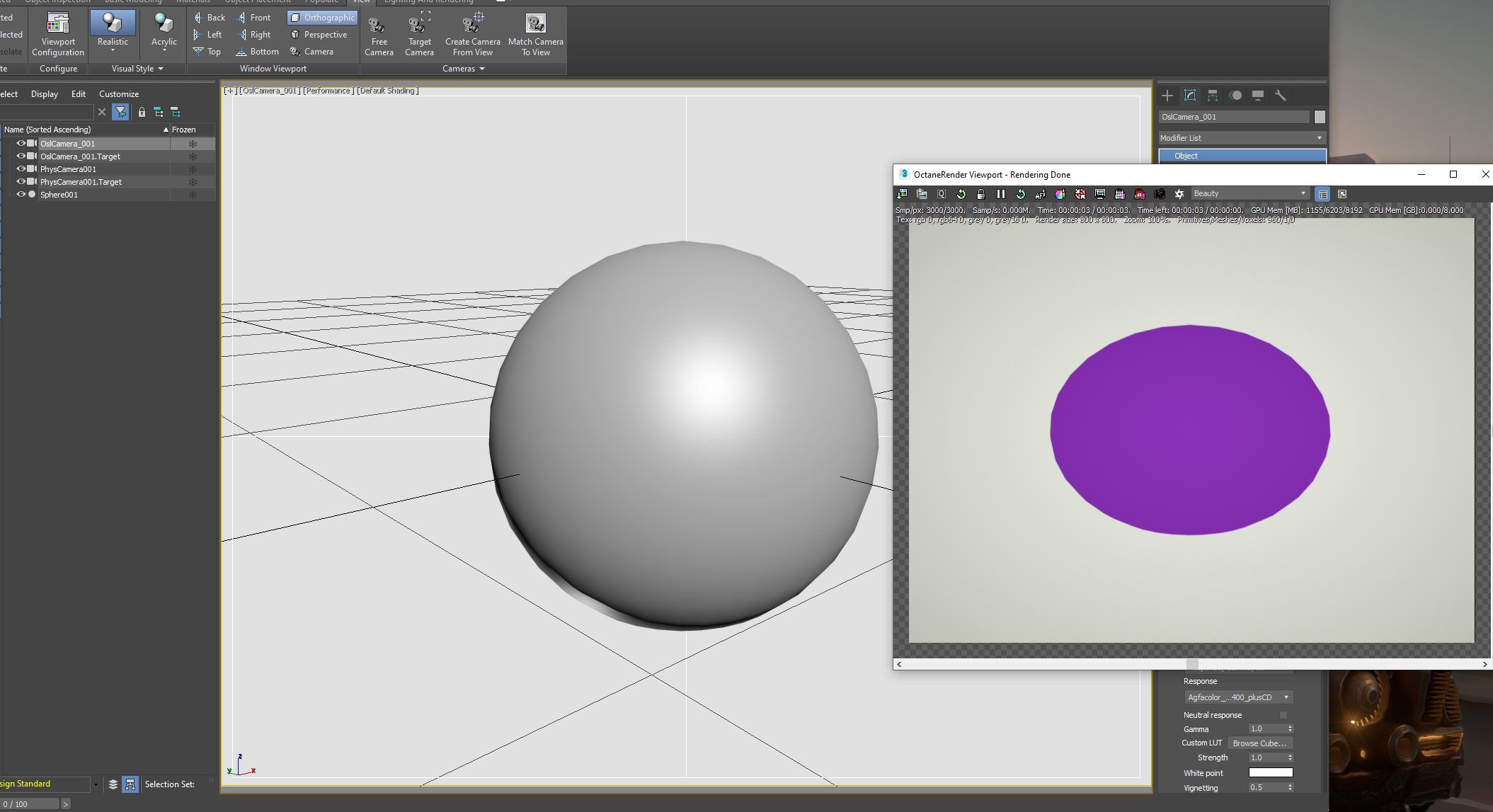Click Target Camera in the ribbon
This screenshot has height=812, width=1493.
(x=419, y=37)
